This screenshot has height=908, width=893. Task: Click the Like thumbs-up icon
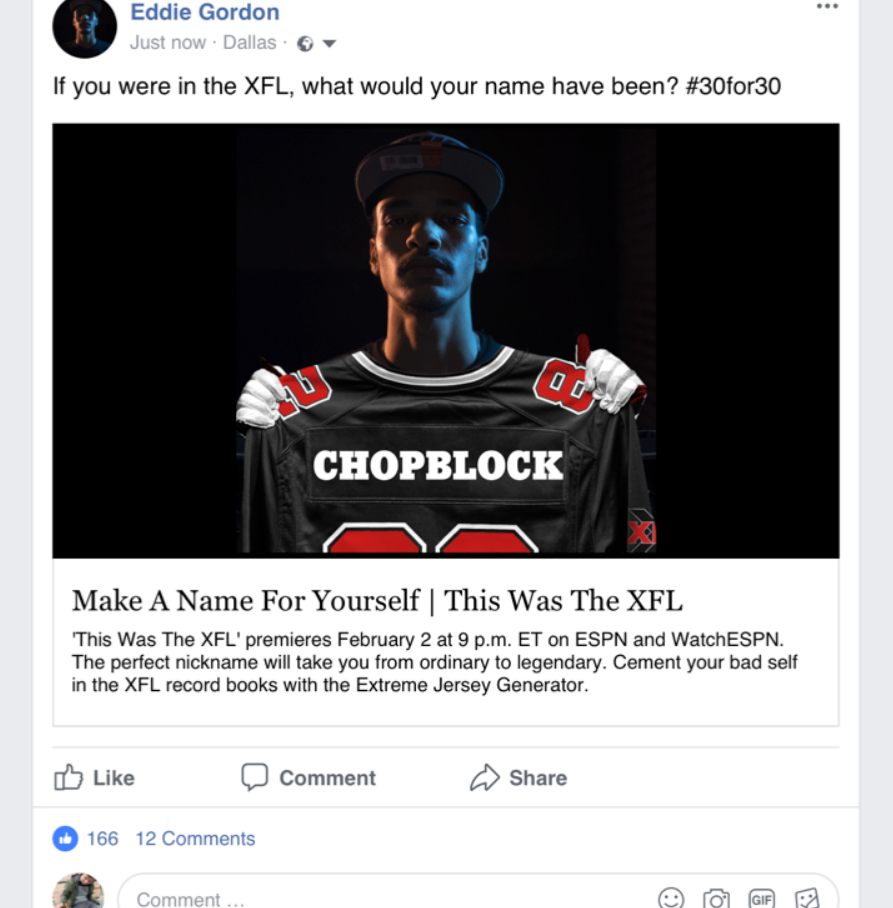pos(68,777)
